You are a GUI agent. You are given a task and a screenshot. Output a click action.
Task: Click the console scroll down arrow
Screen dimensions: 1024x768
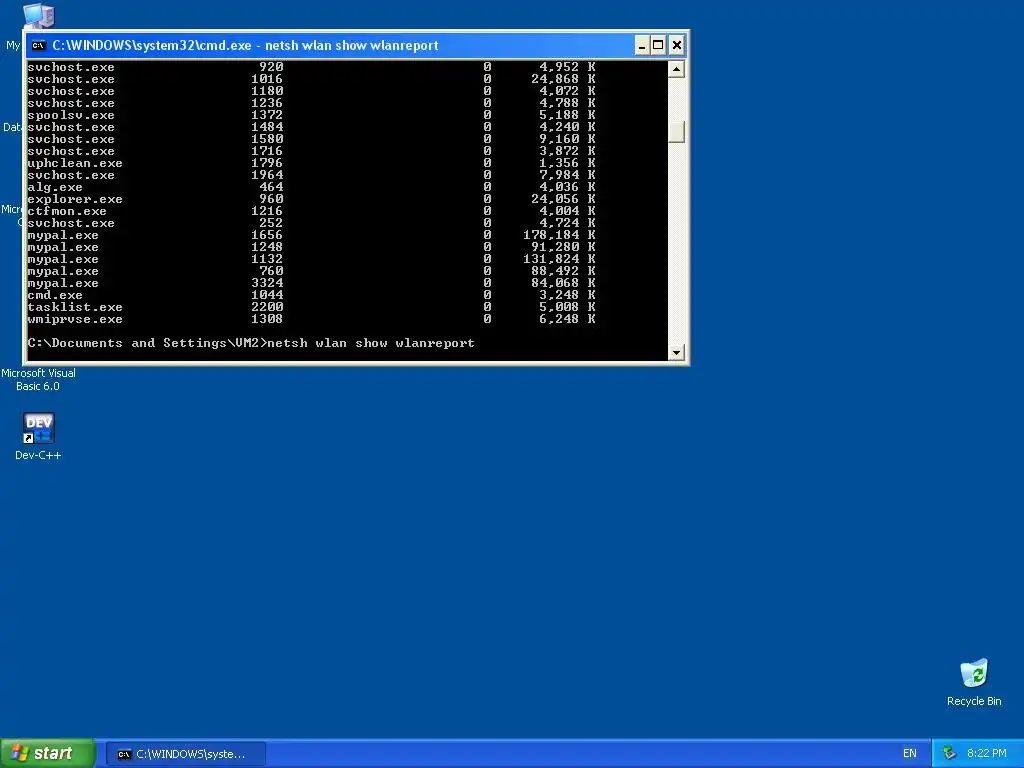click(677, 352)
